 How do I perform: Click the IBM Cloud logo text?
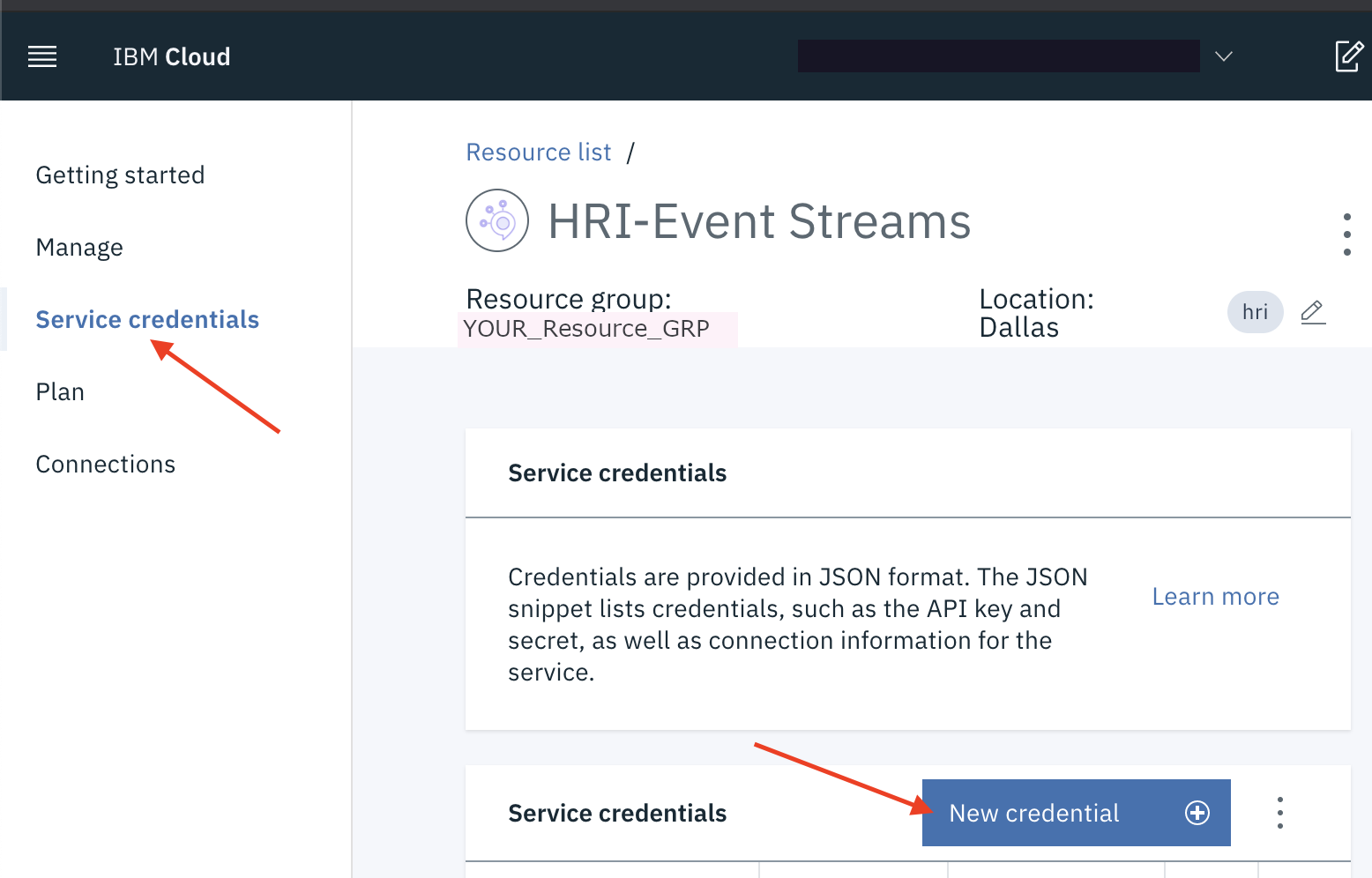pos(171,57)
